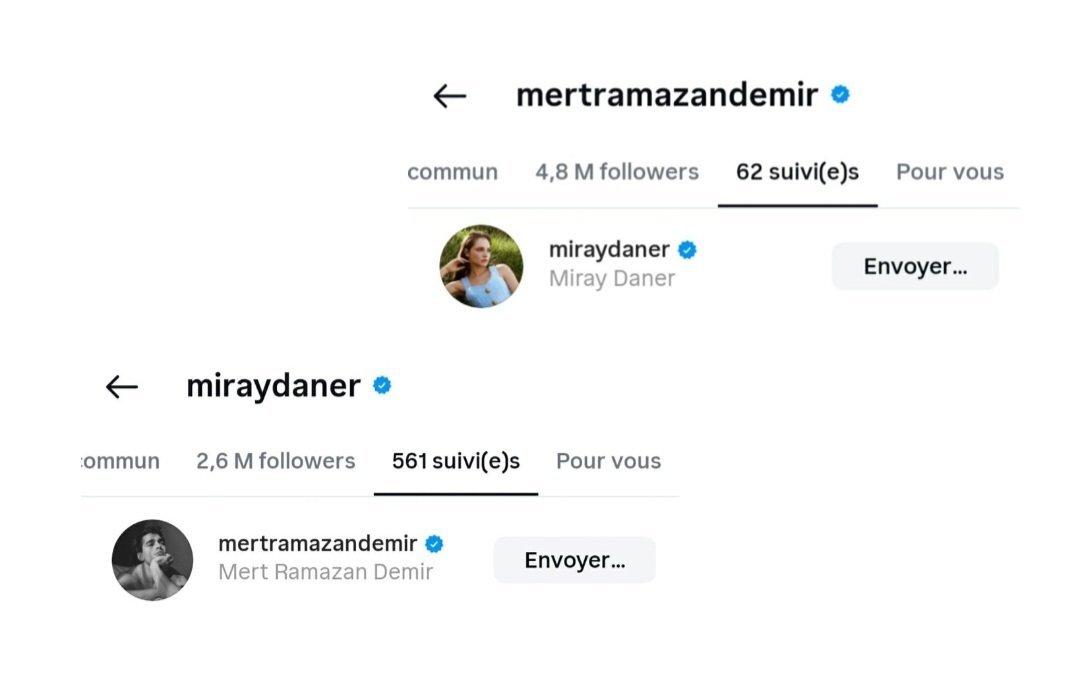Click verified badge in miraydaner list row
The image size is (1080, 689).
point(687,250)
